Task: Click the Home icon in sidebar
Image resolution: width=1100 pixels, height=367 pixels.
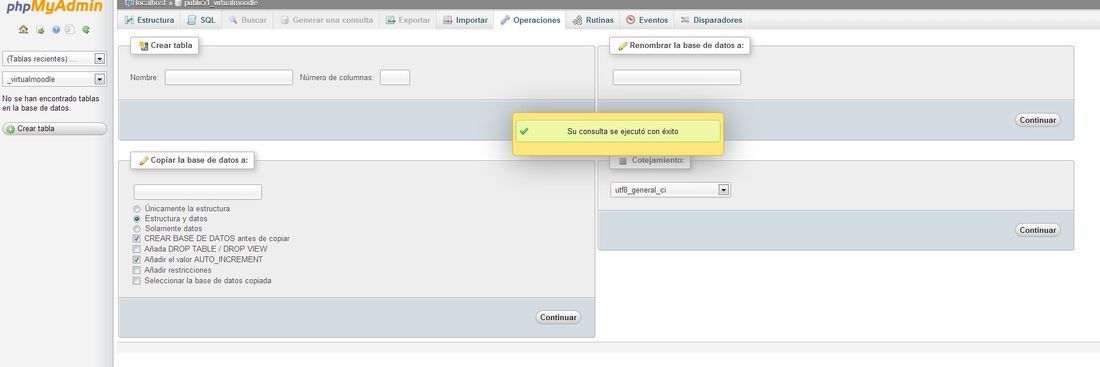Action: point(23,29)
